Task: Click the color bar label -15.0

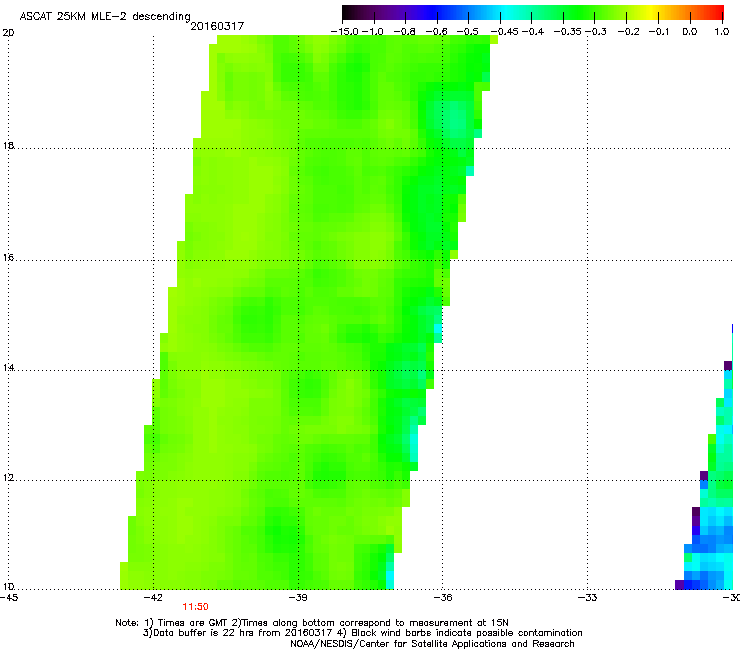Action: pos(345,32)
